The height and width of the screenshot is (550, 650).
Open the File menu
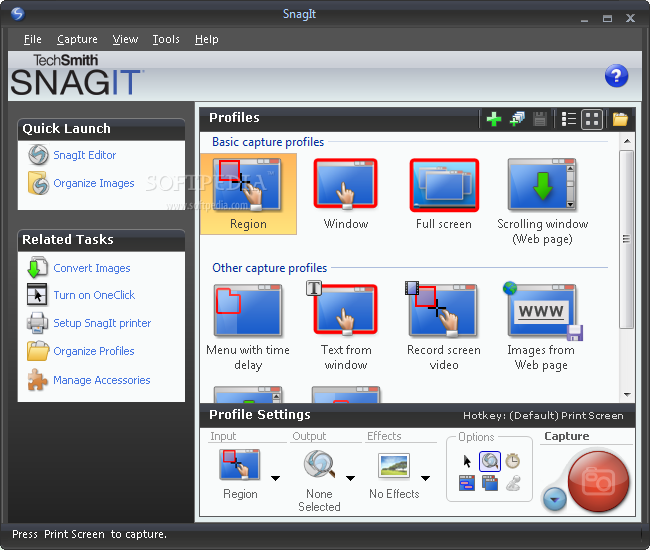click(x=33, y=39)
